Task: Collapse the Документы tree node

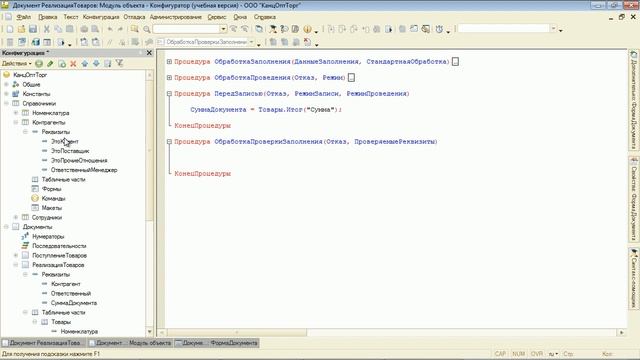Action: click(x=6, y=227)
